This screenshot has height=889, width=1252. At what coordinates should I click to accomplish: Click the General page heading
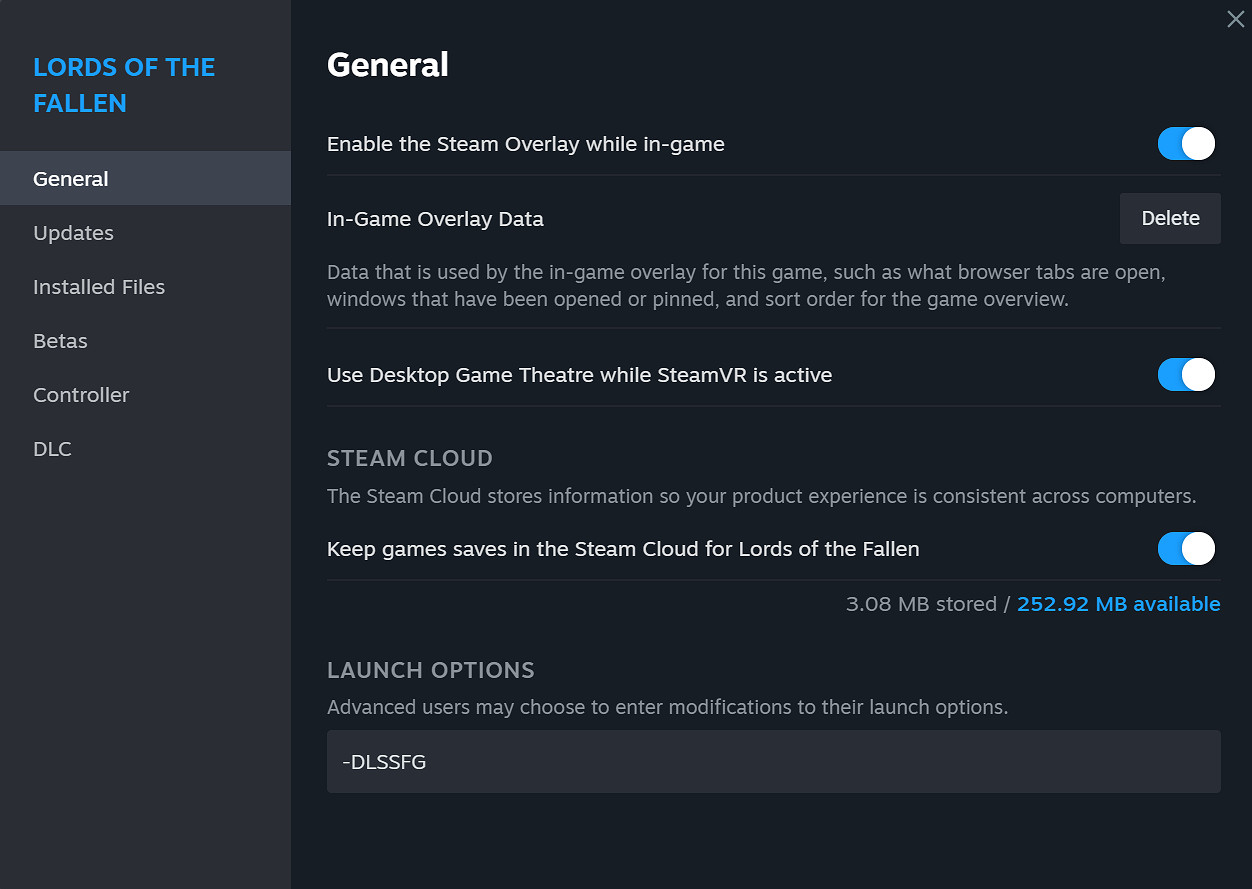(388, 65)
